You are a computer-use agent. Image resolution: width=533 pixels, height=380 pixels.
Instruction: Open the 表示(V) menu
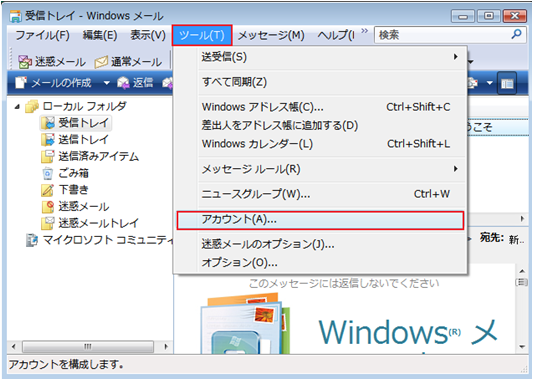[x=148, y=35]
